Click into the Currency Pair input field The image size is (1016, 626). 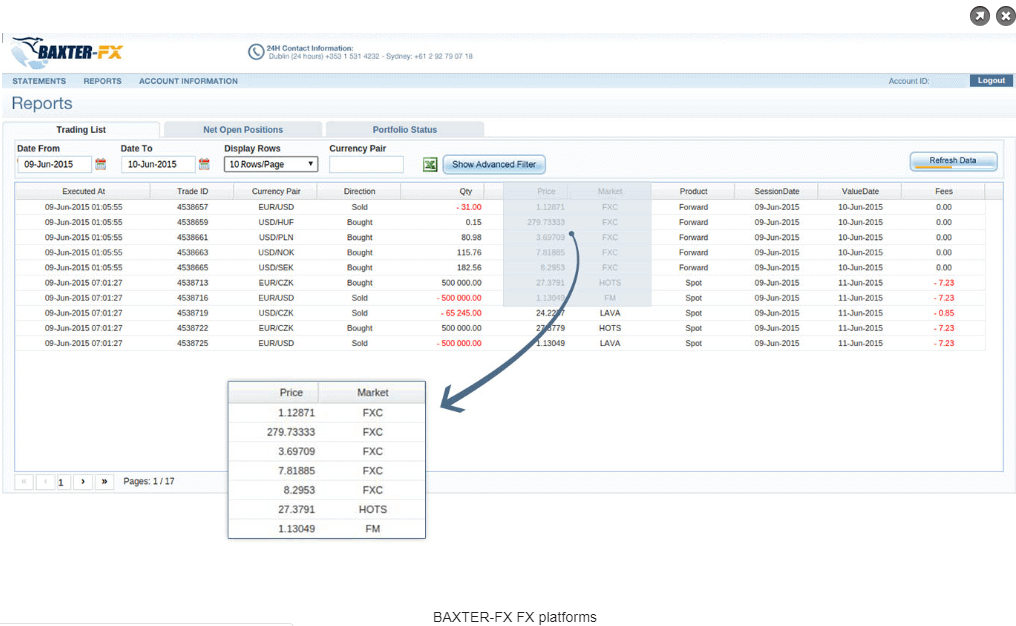[x=366, y=165]
